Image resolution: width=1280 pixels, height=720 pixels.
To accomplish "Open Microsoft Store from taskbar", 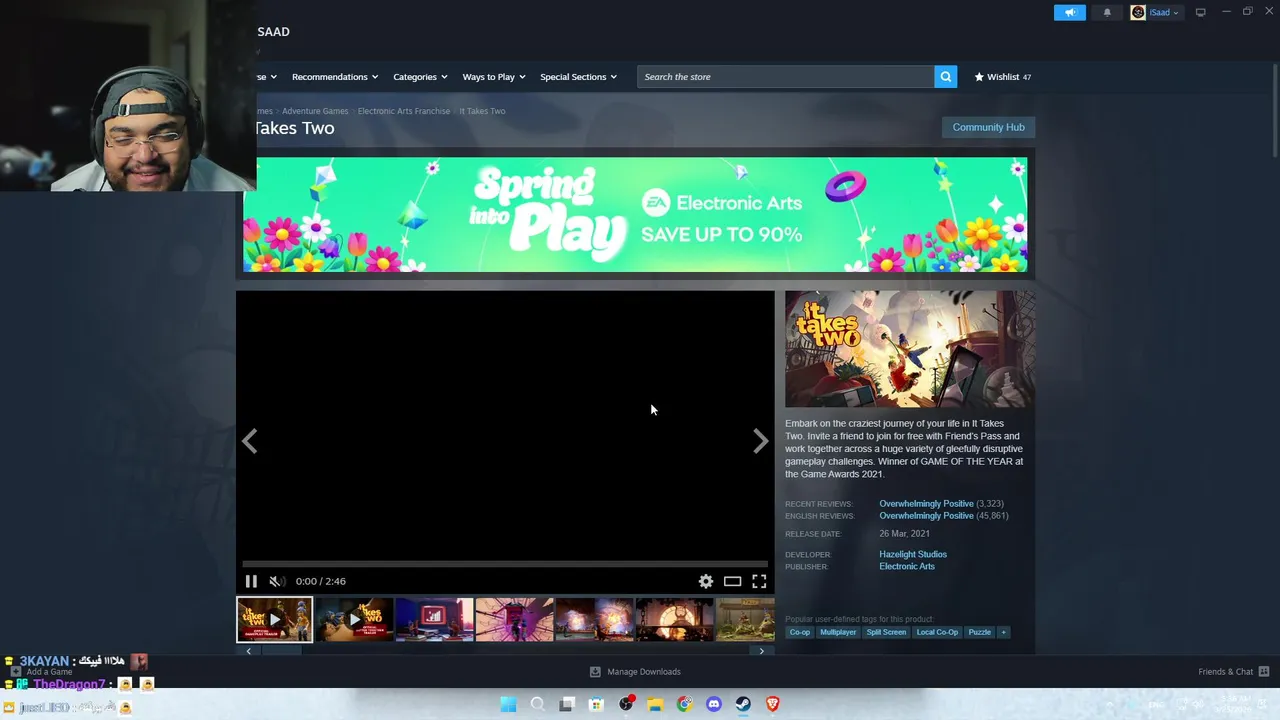I will coord(596,705).
